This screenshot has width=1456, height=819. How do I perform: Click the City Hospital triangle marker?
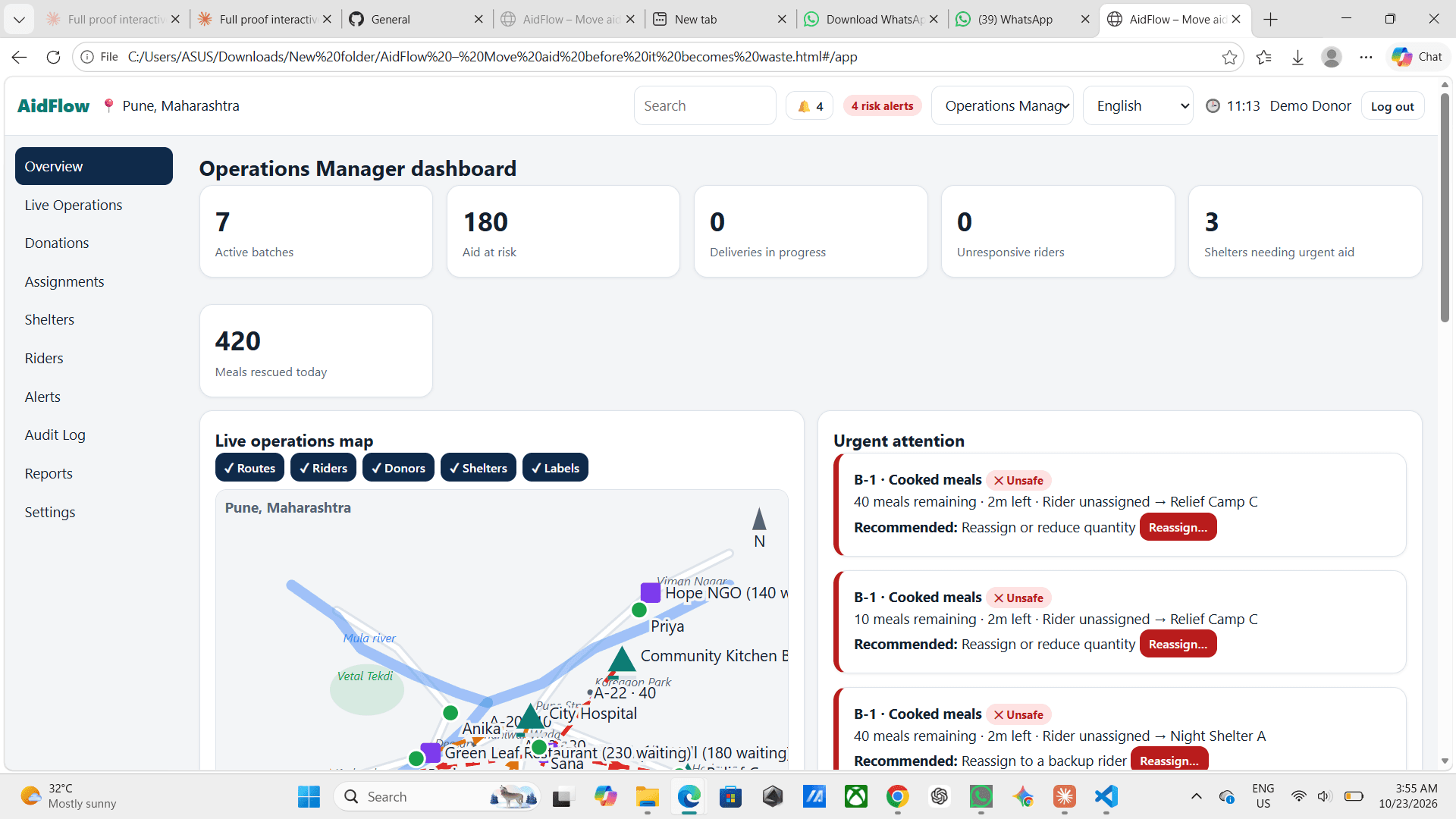[x=530, y=716]
